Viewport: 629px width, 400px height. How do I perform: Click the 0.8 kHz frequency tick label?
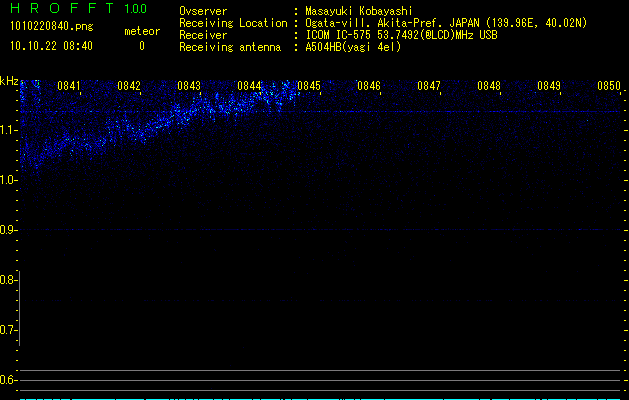point(8,280)
